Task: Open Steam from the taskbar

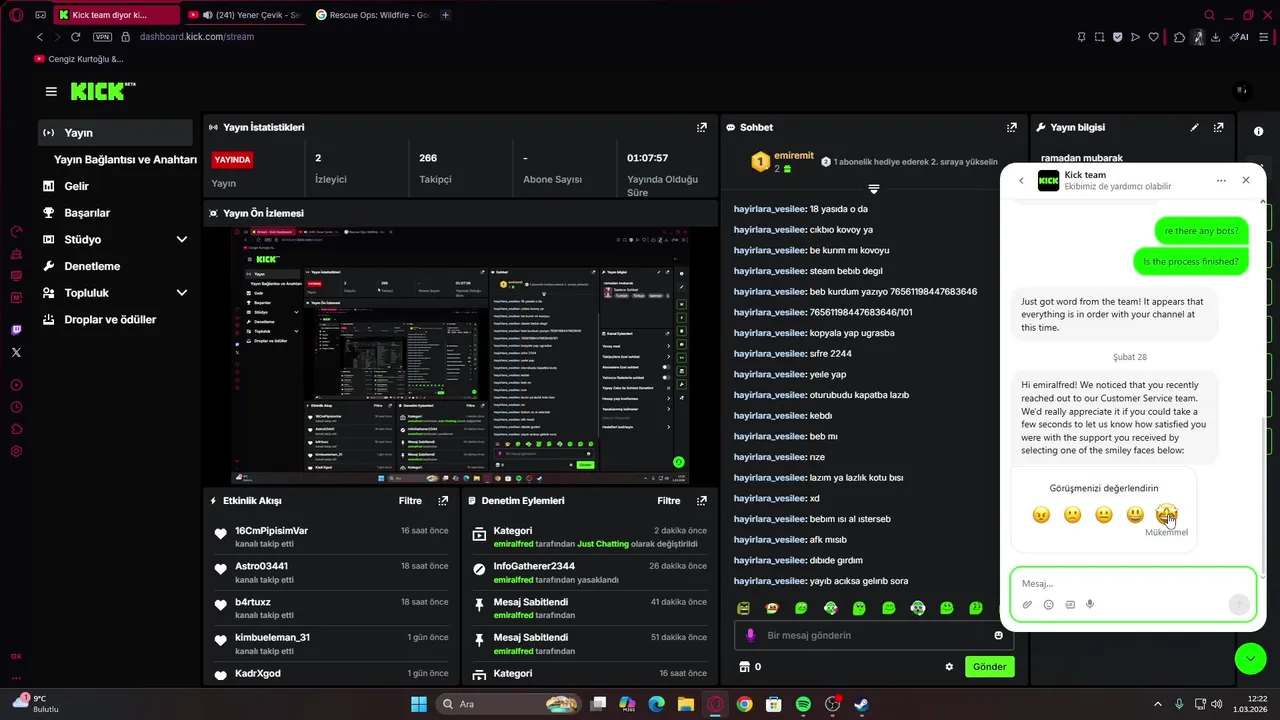Action: click(x=861, y=704)
